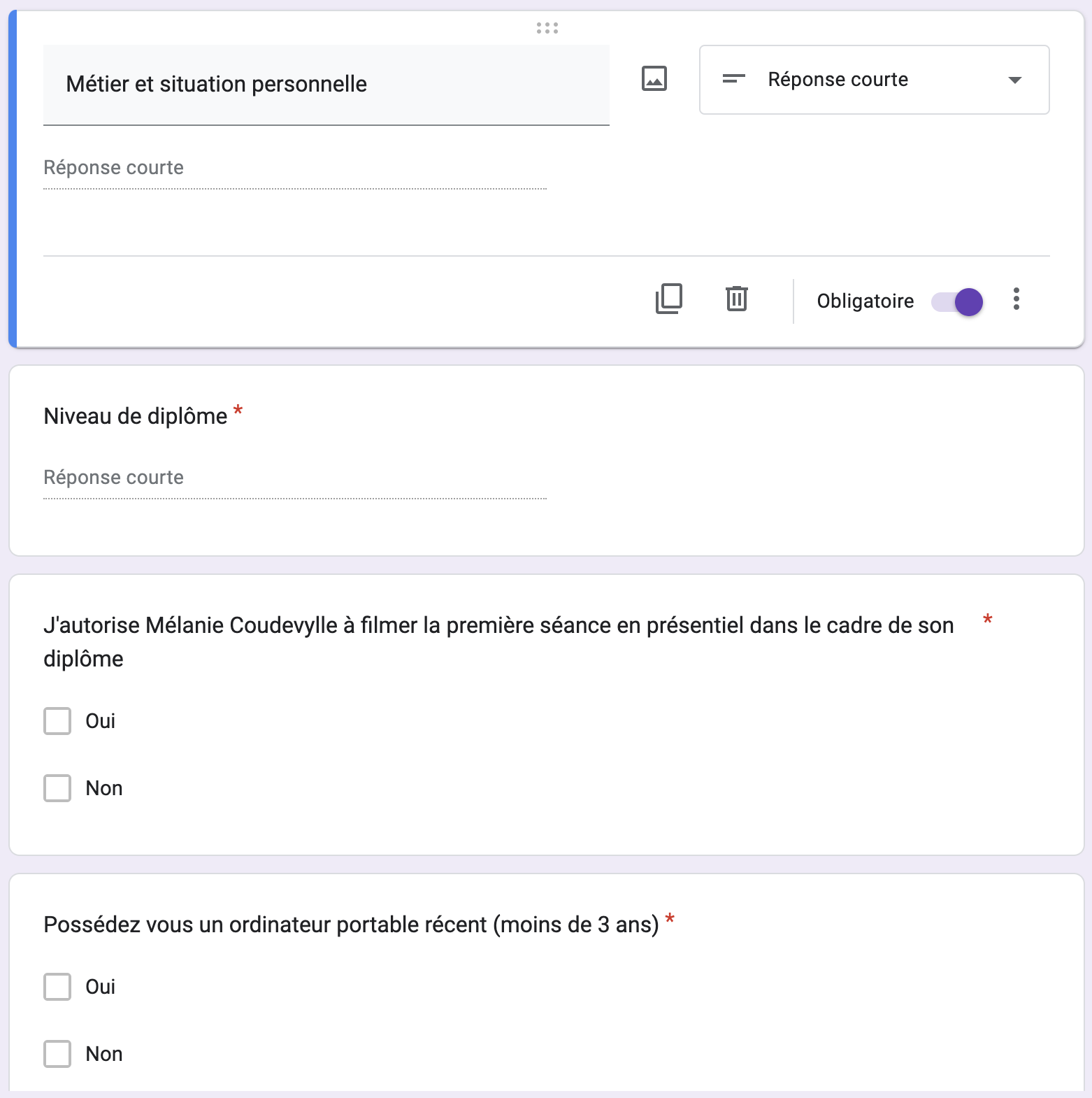Click the add image icon beside question title
The width and height of the screenshot is (1092, 1098).
tap(654, 78)
